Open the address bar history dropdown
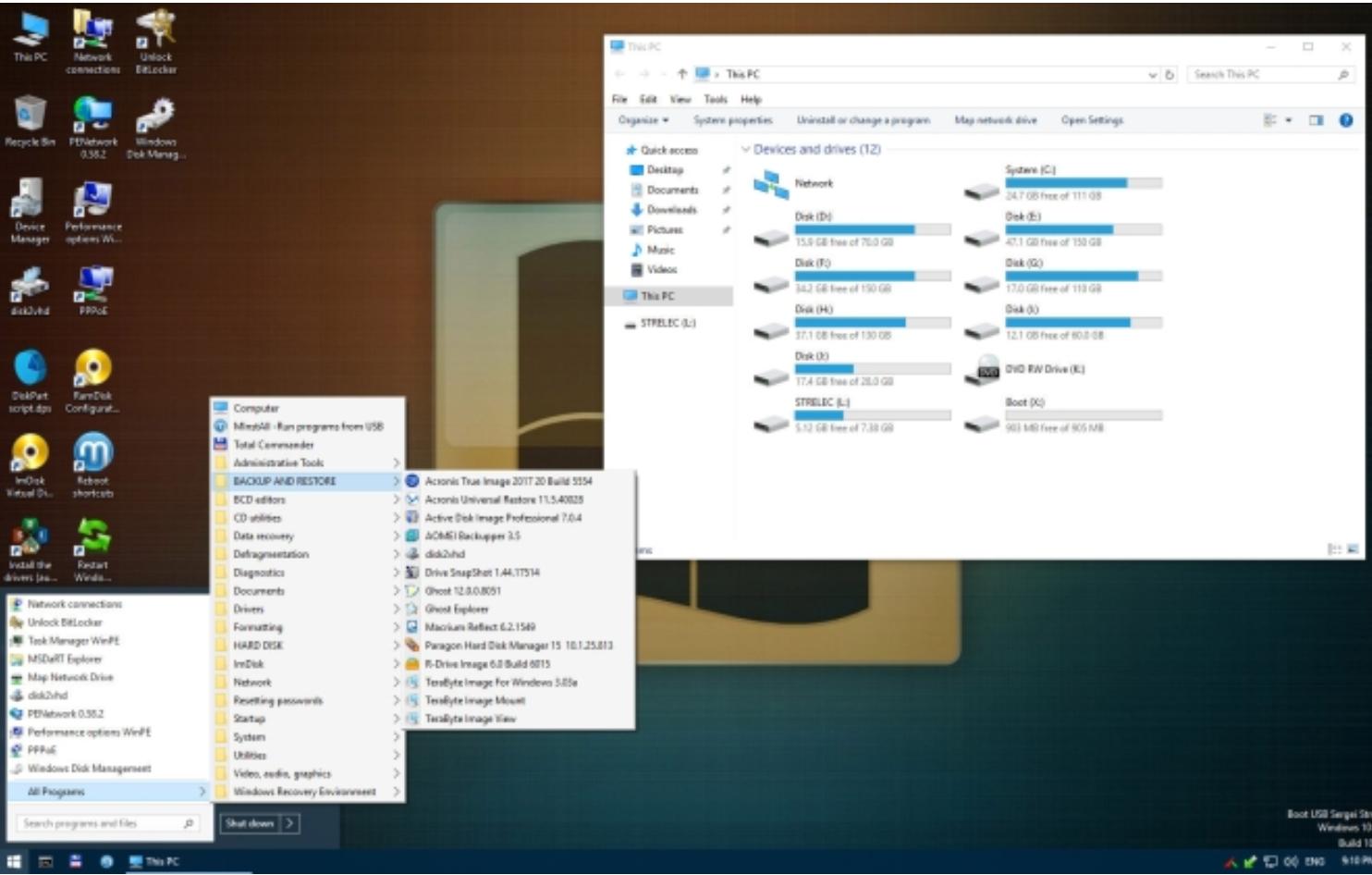 click(x=1153, y=75)
